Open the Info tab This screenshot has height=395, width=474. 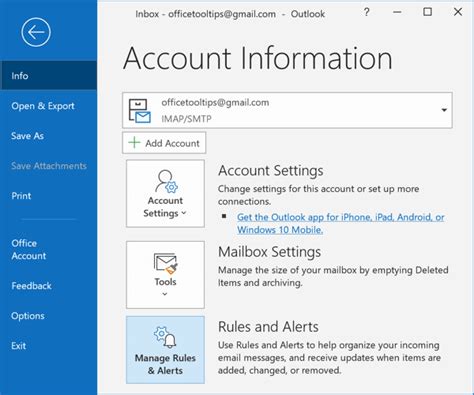[48, 76]
